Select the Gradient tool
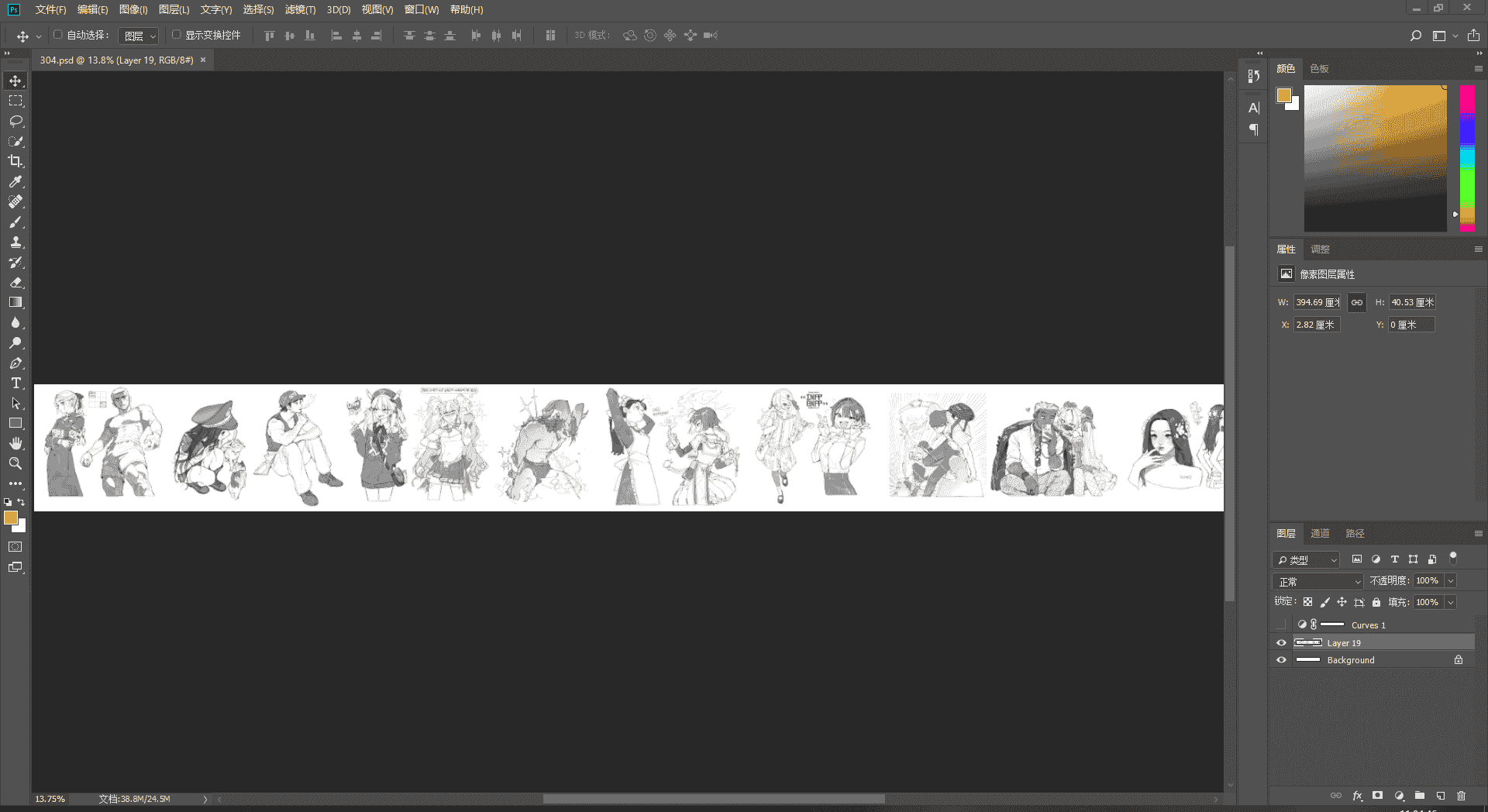The height and width of the screenshot is (812, 1488). coord(15,302)
